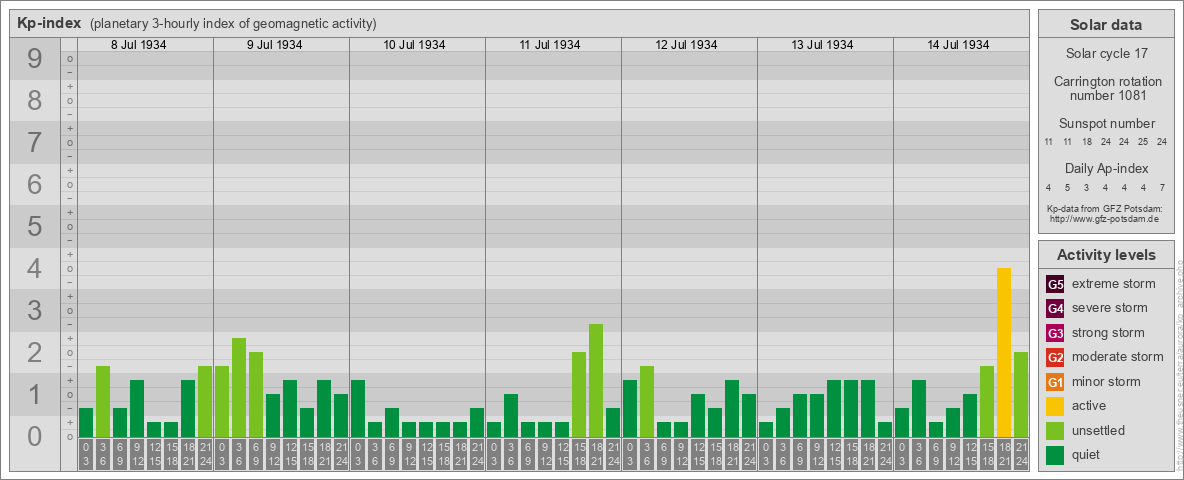Click the G5 extreme storm badge
Viewport: 1184px width, 480px height.
coord(1055,285)
